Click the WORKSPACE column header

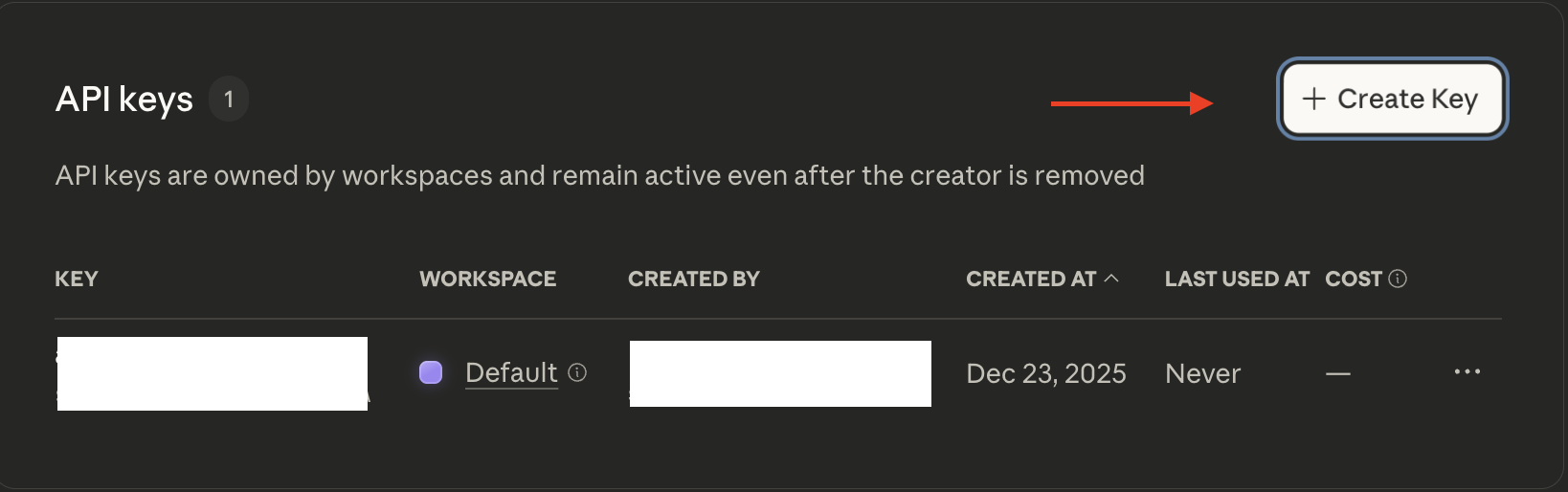[487, 279]
